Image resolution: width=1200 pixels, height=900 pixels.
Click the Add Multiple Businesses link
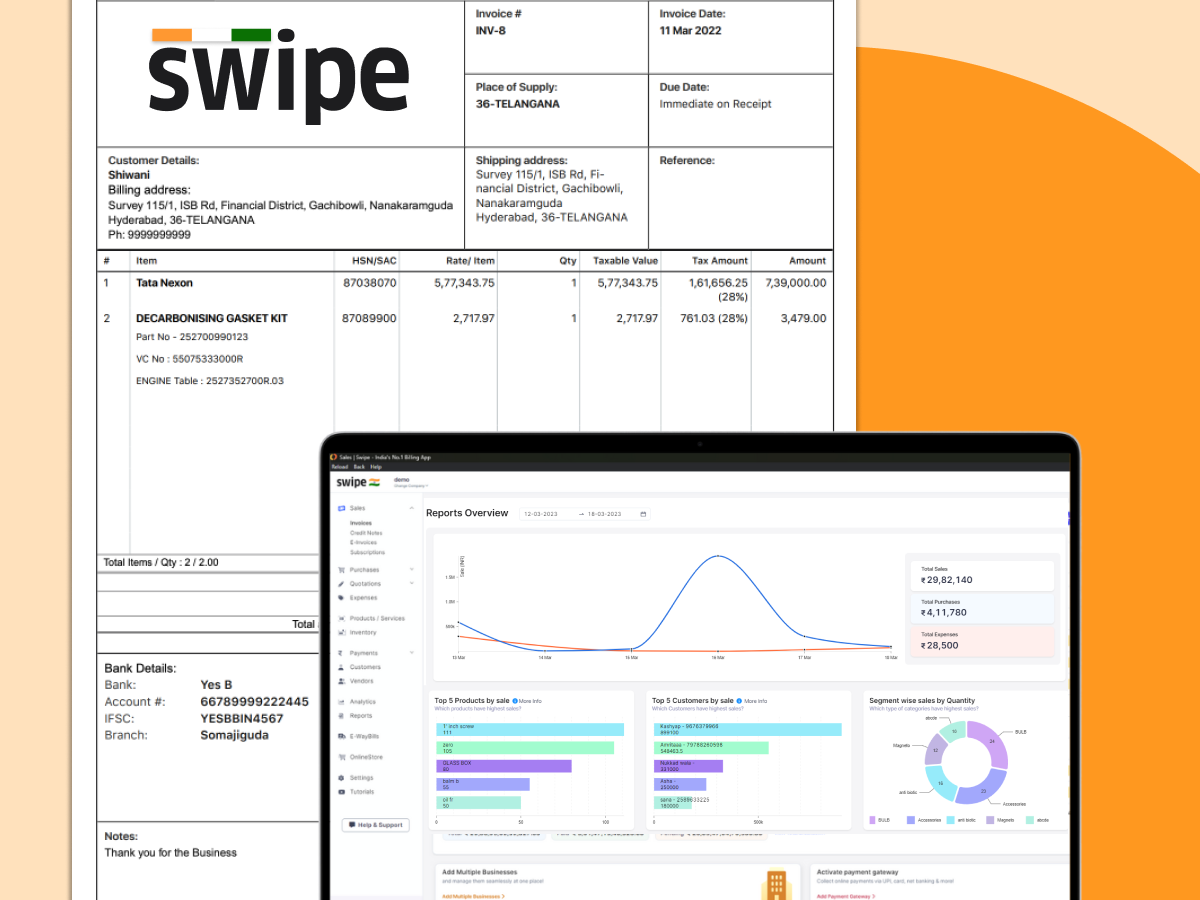[x=473, y=896]
